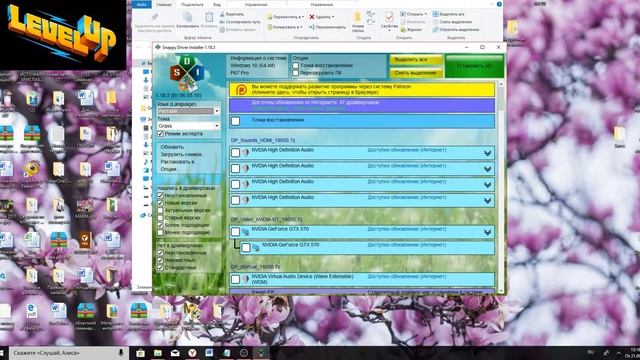Tick the Точка восстановления list row checkbox

pos(236,121)
